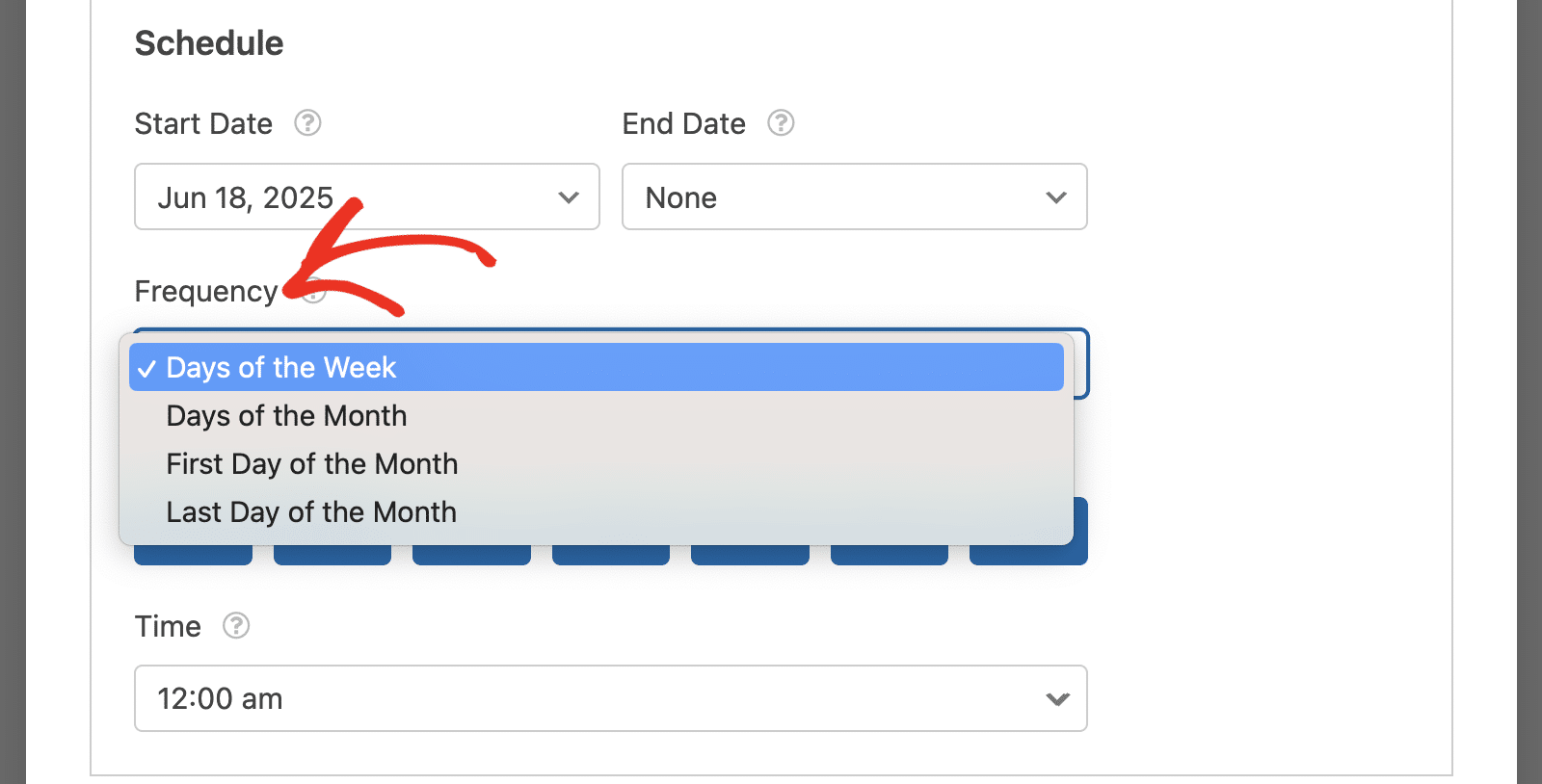The height and width of the screenshot is (784, 1542).
Task: Click the help icon beside Frequency
Action: [x=314, y=291]
